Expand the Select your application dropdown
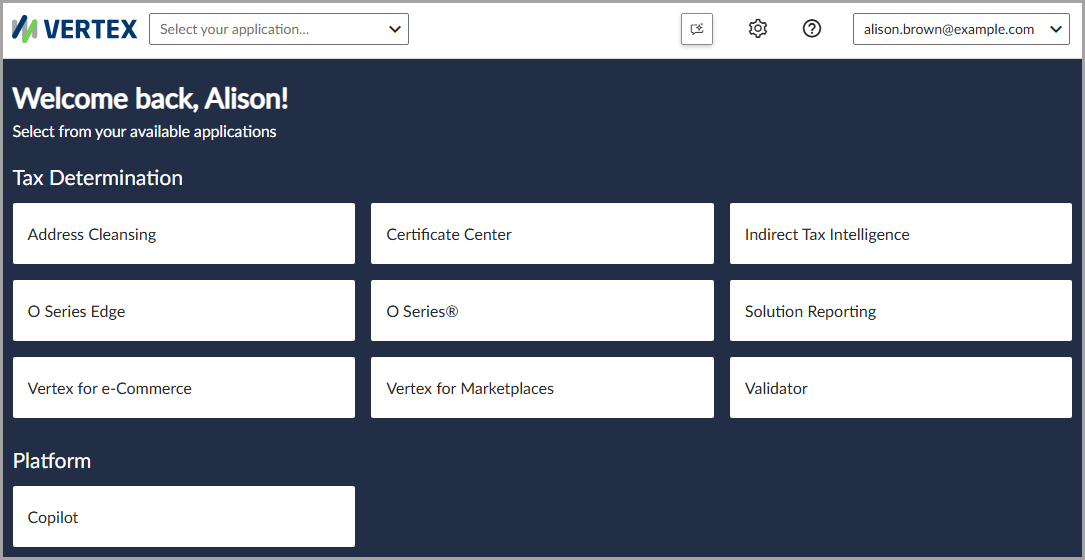Screen dimensions: 1085x560 click(279, 29)
